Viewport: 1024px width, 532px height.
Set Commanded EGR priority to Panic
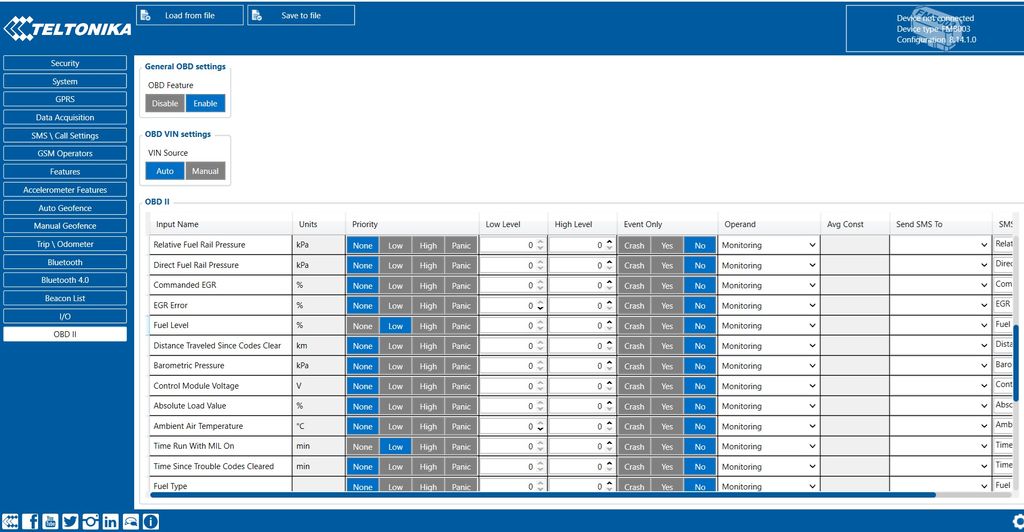461,286
